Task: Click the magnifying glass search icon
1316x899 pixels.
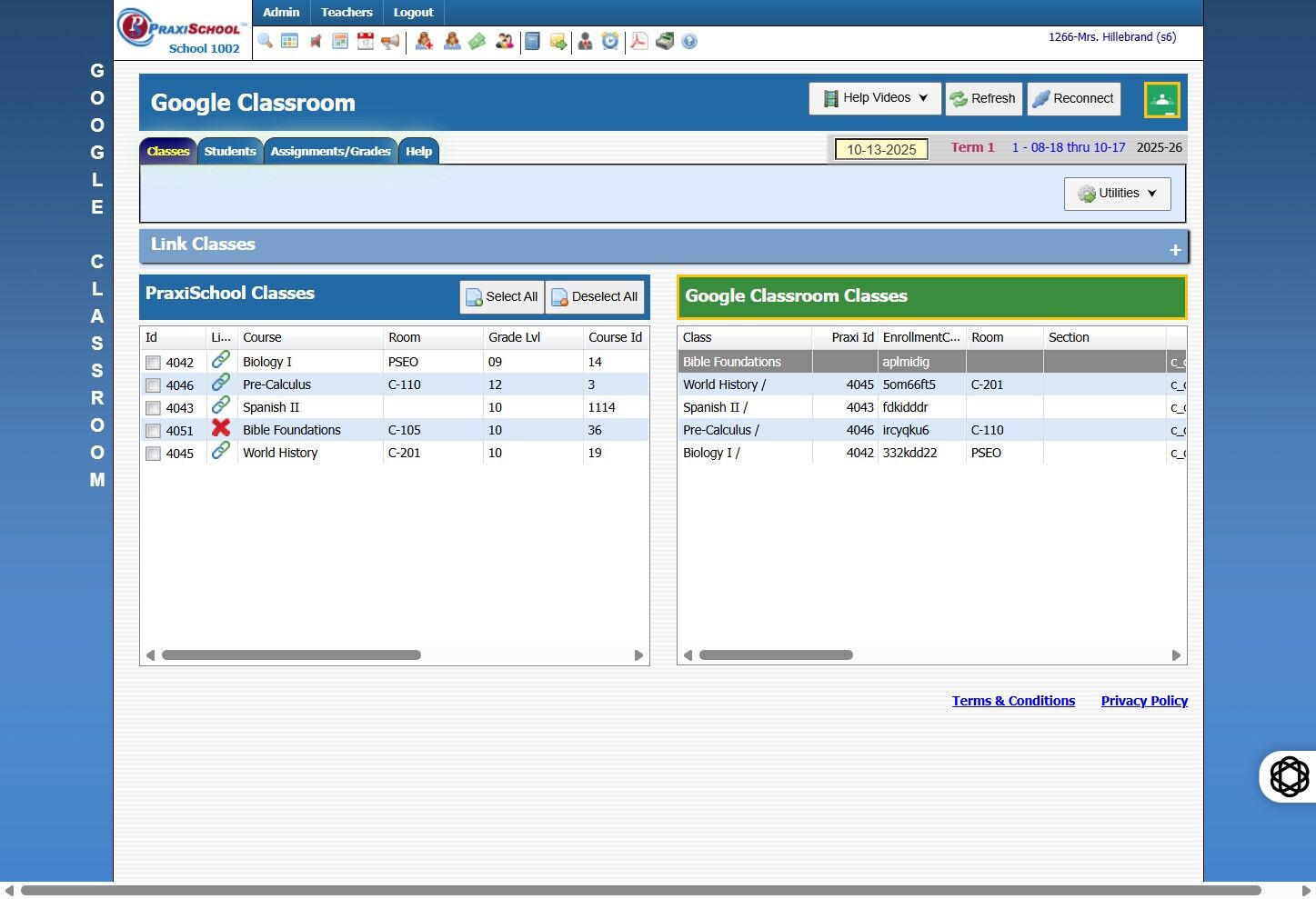Action: pos(265,41)
